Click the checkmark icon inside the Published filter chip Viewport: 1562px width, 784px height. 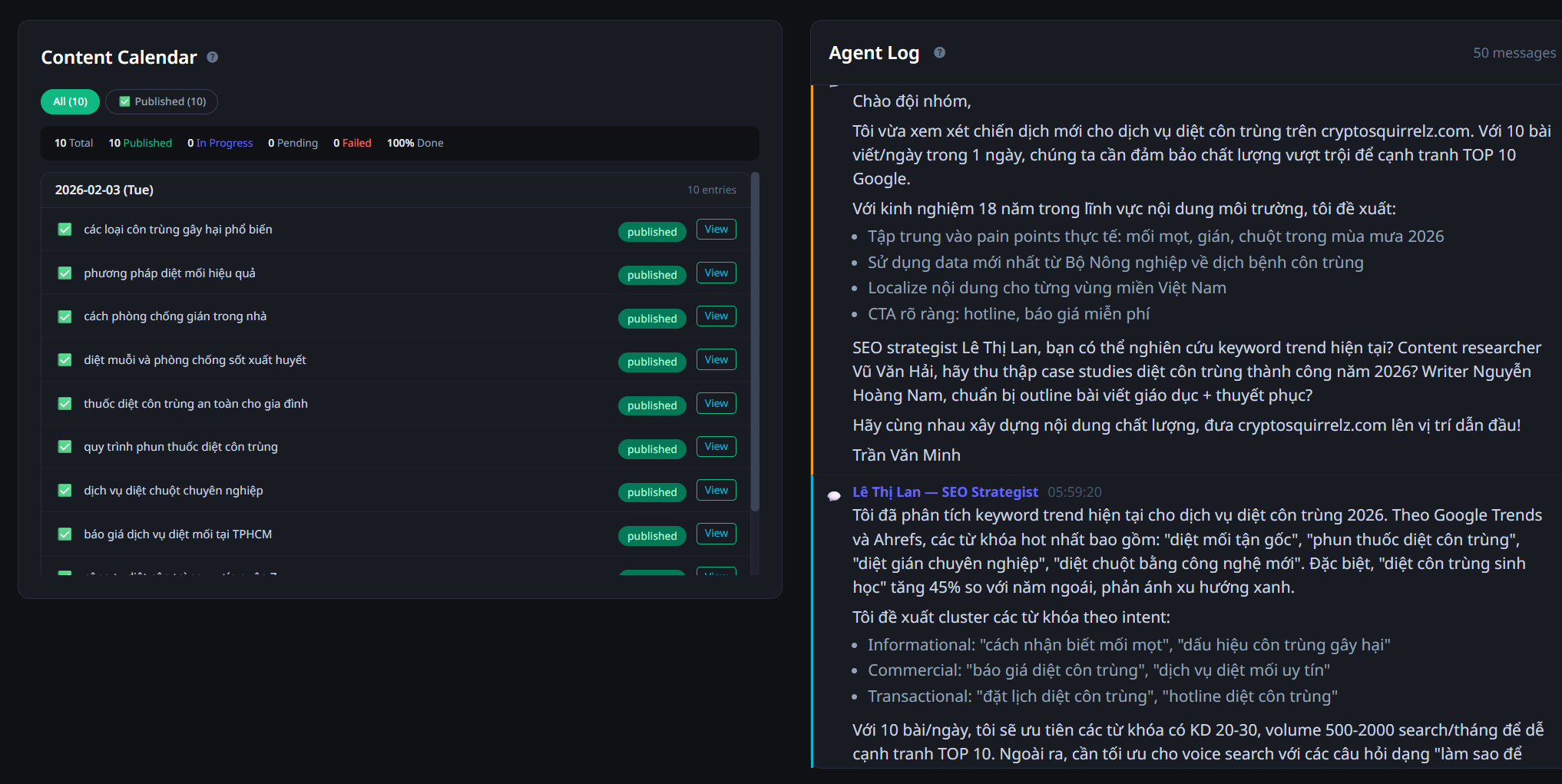tap(124, 101)
